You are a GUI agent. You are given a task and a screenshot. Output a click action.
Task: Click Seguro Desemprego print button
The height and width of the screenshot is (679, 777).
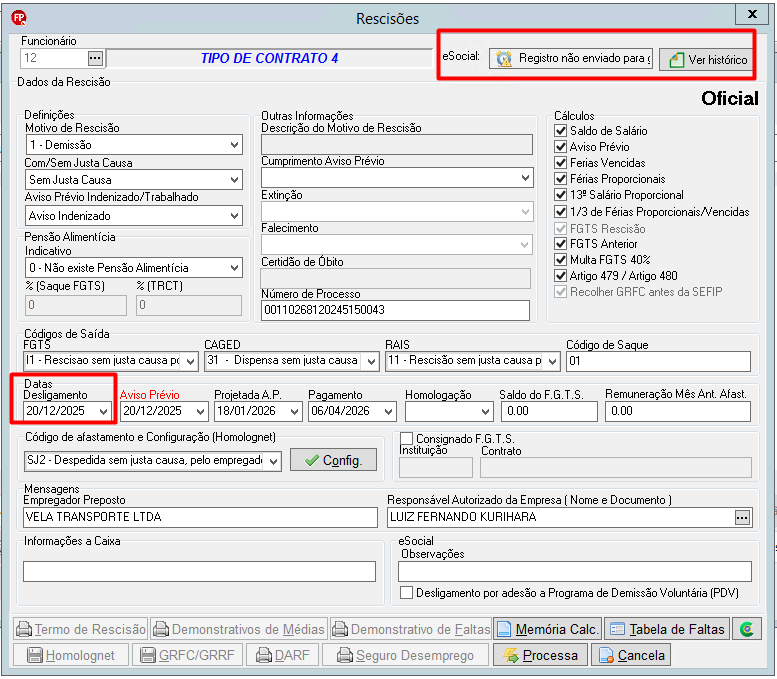pyautogui.click(x=405, y=655)
